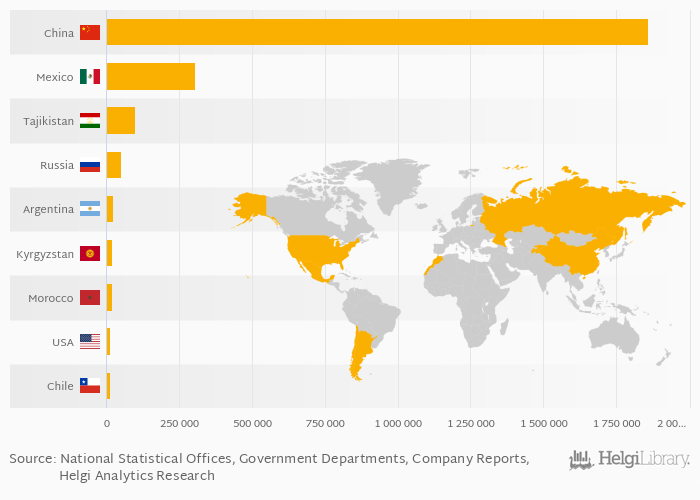Click the China flag icon
The image size is (700, 500).
[x=90, y=33]
